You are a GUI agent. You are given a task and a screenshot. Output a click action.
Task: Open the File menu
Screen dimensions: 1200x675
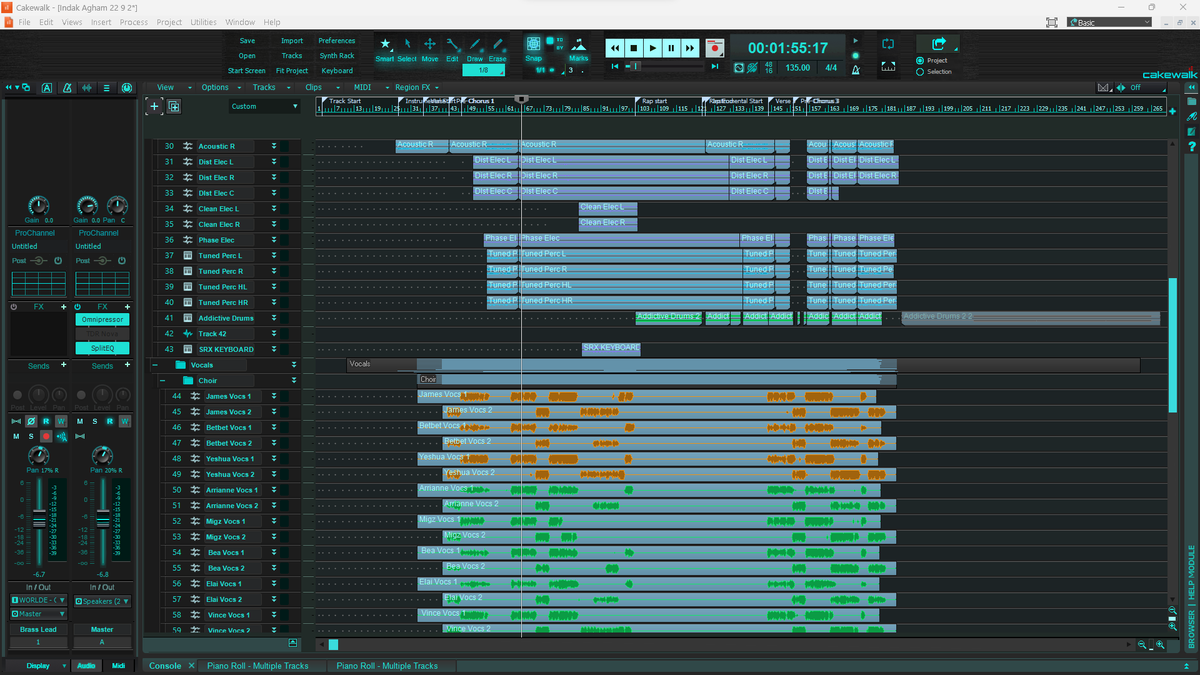[x=24, y=22]
